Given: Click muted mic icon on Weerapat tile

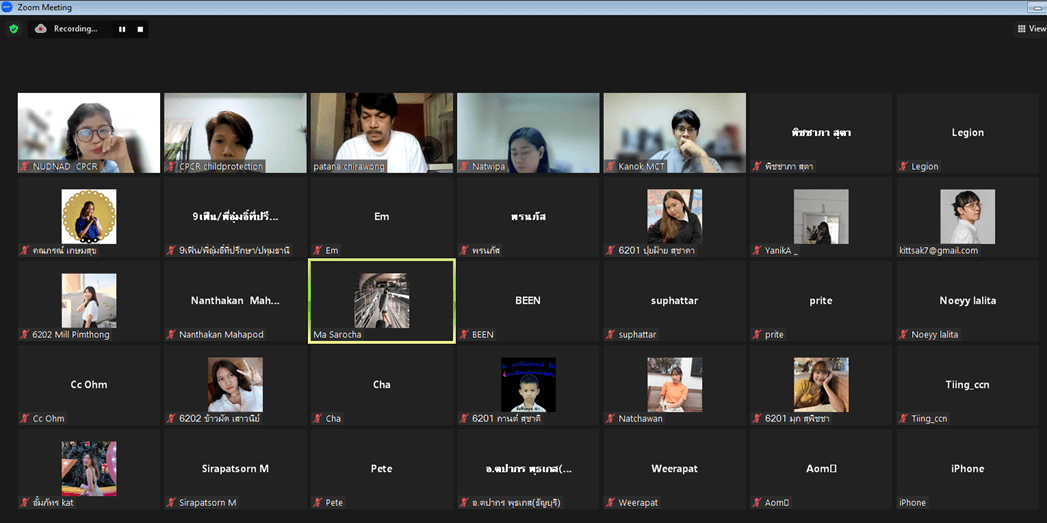Looking at the screenshot, I should point(611,503).
